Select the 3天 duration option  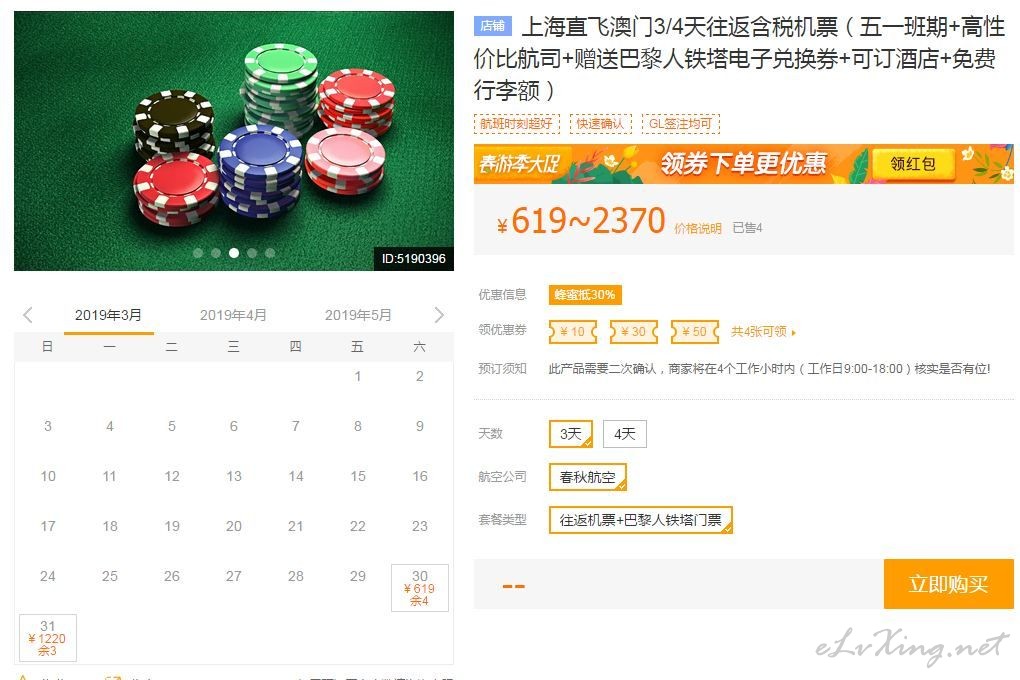click(x=570, y=434)
